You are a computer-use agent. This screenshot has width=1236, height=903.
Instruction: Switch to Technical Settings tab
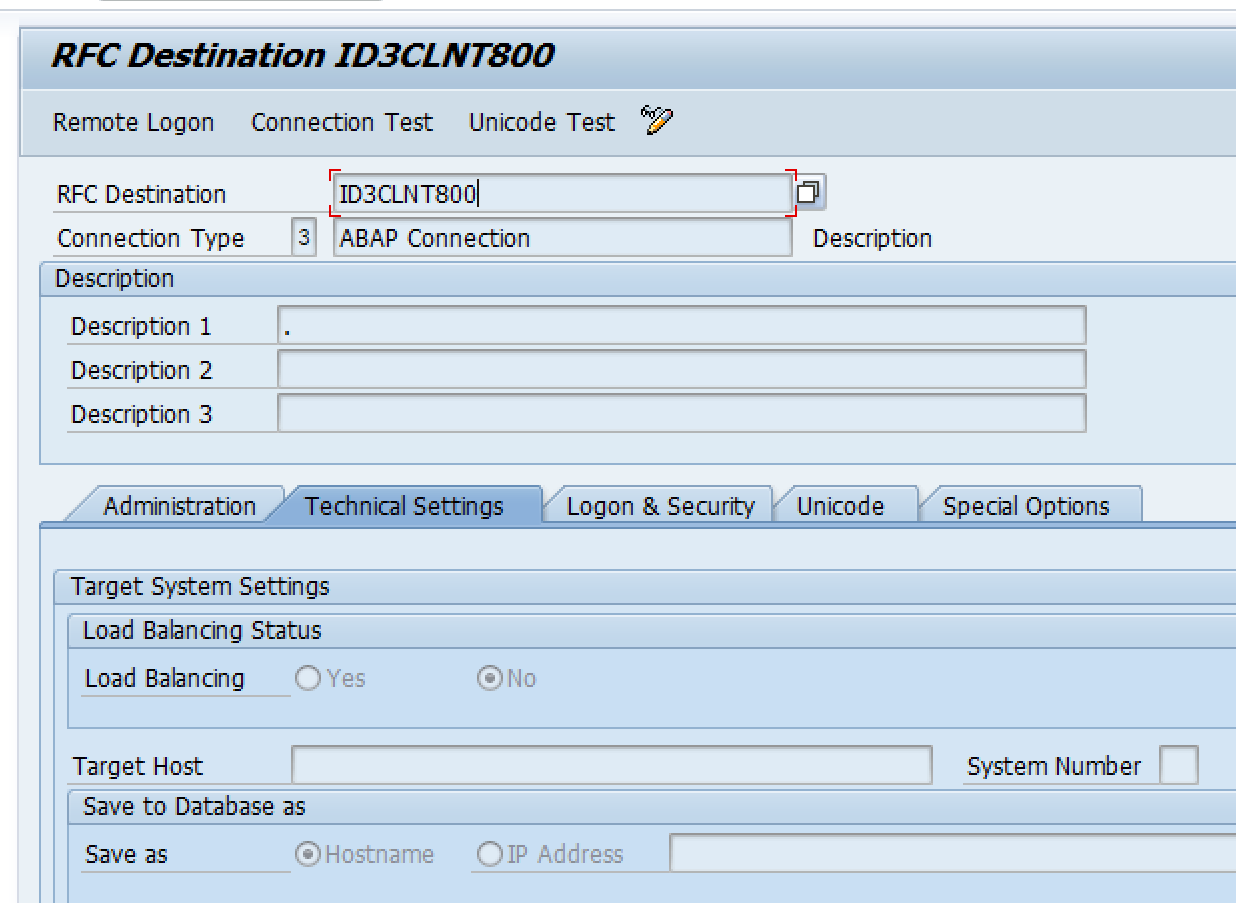pos(404,506)
